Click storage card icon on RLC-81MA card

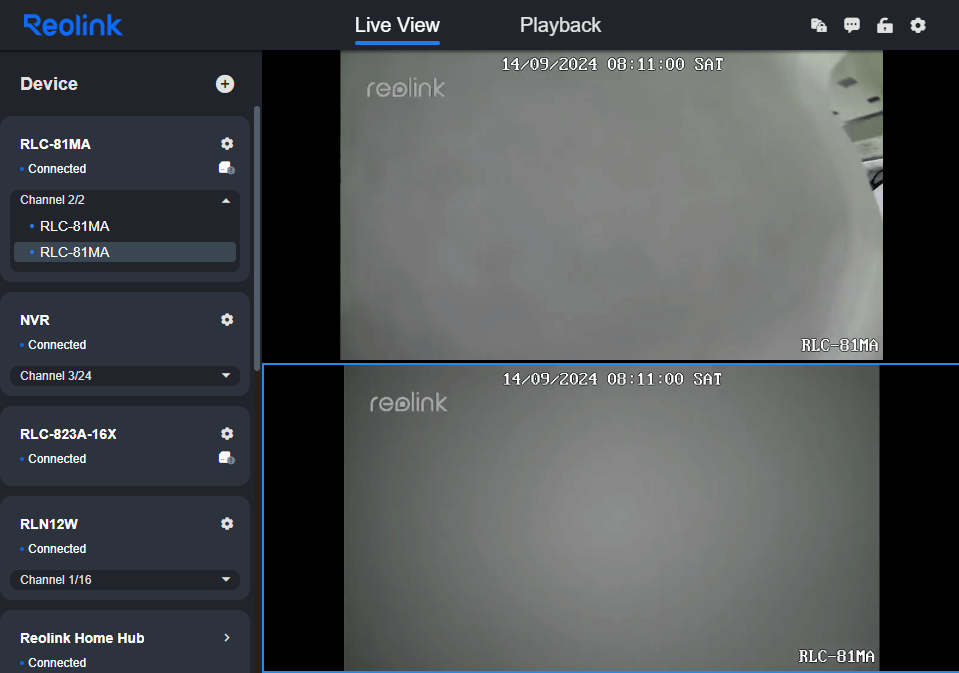(226, 168)
